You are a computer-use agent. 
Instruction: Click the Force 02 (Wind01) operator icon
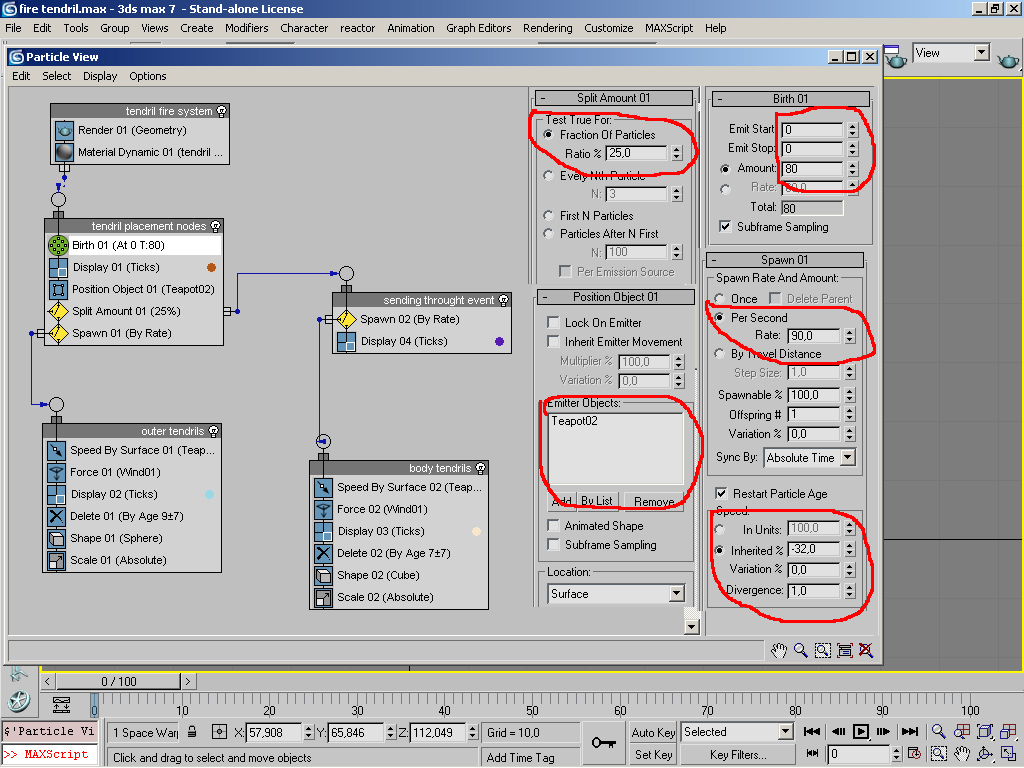point(323,509)
